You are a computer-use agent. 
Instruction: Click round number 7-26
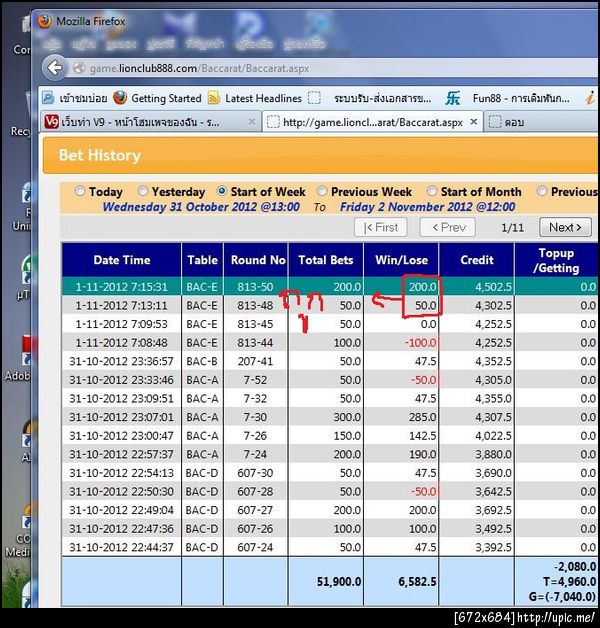255,436
